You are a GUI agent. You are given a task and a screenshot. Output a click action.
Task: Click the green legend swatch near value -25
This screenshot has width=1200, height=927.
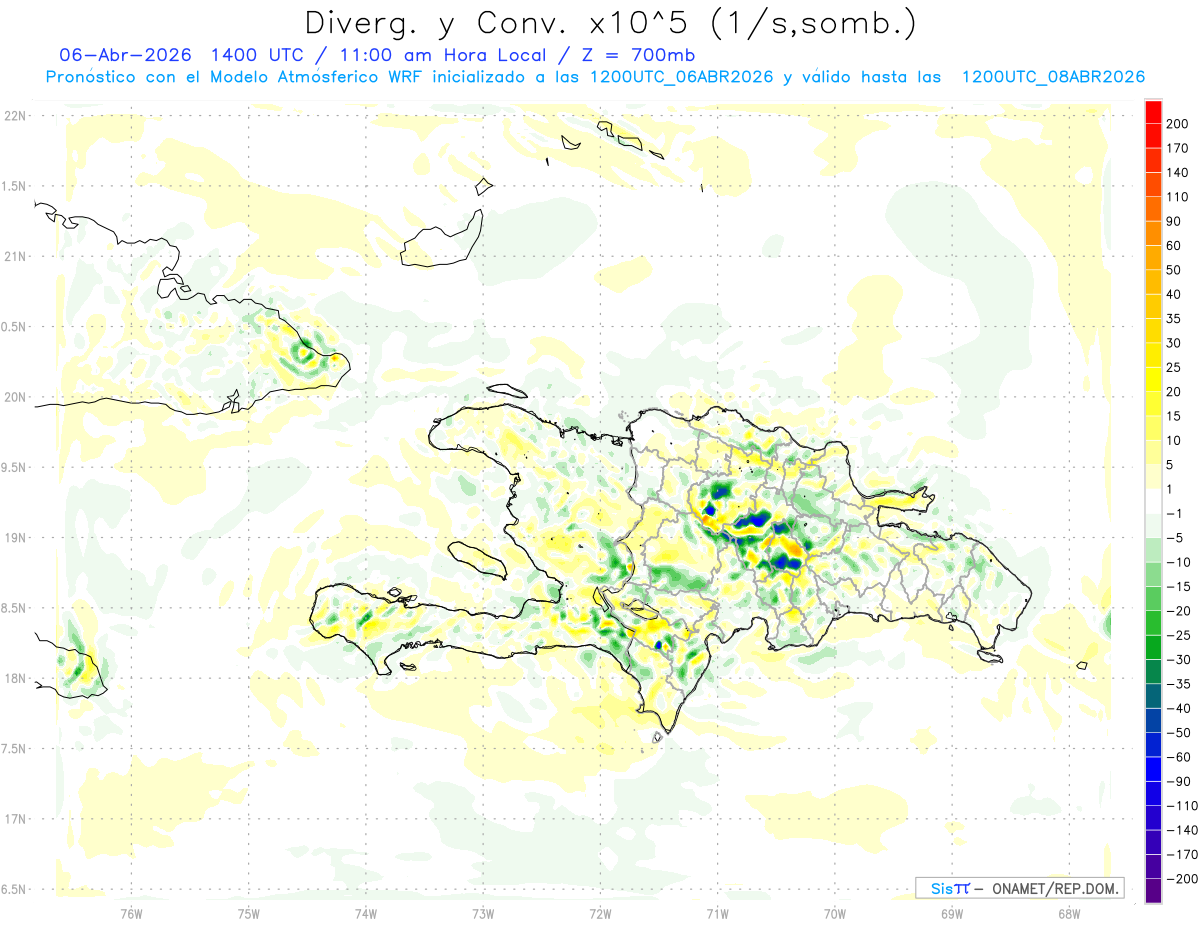[1153, 646]
